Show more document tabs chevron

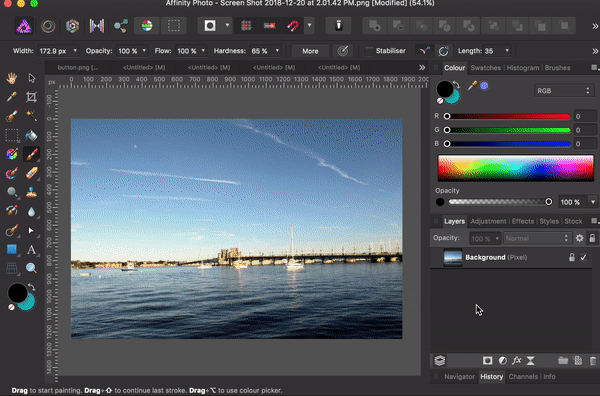click(422, 67)
